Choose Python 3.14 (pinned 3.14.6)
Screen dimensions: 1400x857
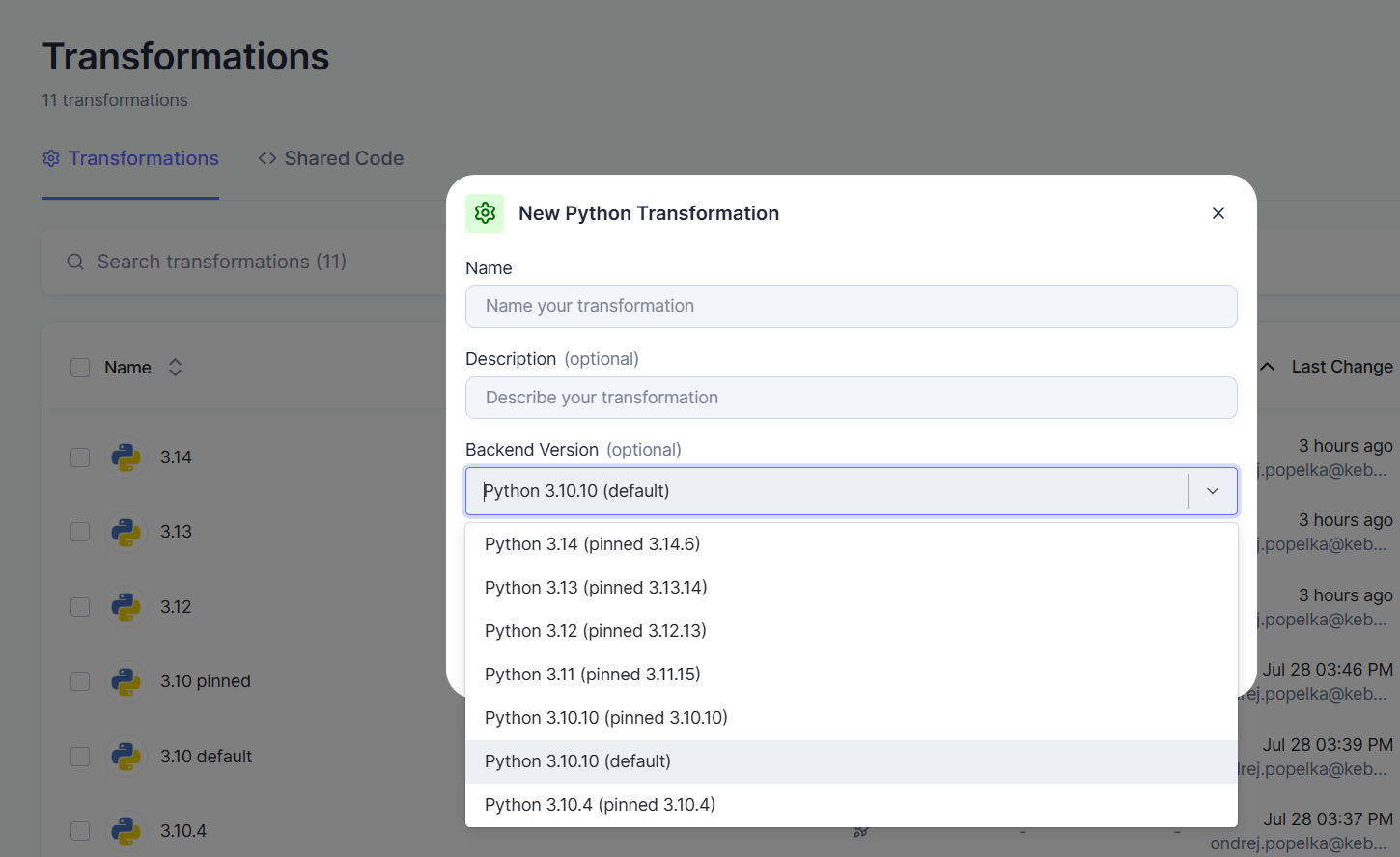coord(852,544)
